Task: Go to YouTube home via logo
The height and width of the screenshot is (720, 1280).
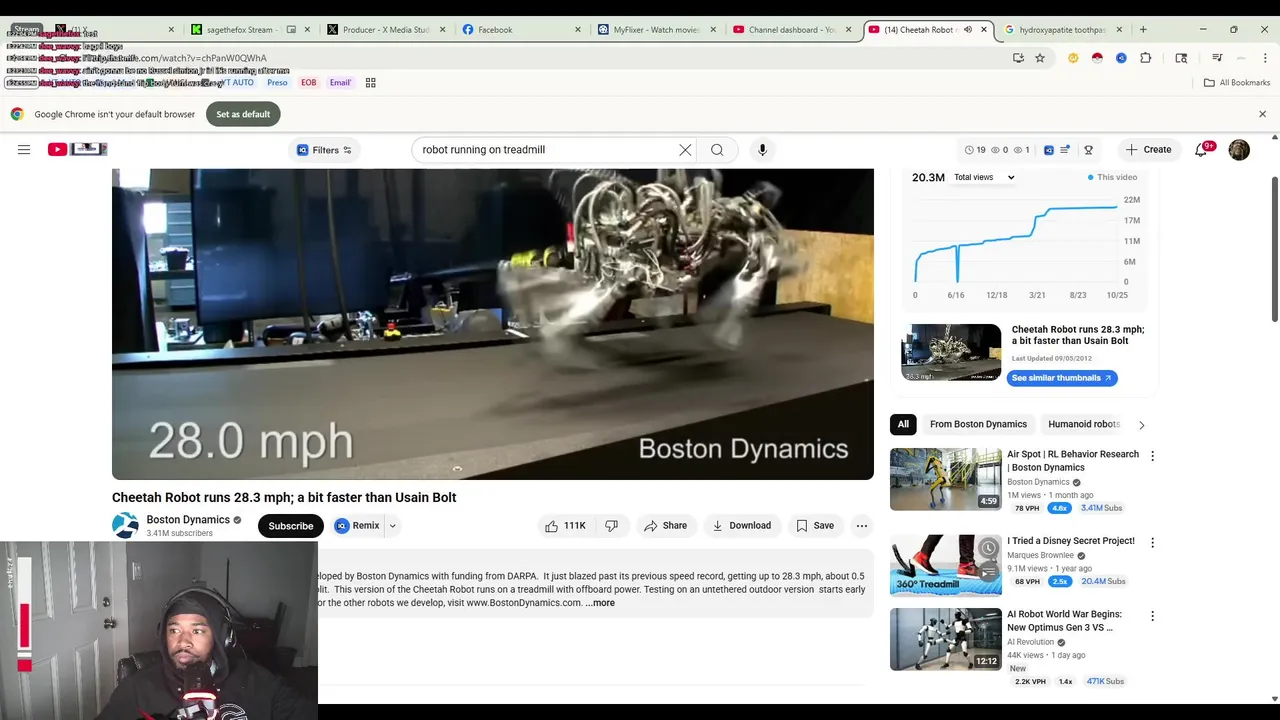Action: coord(77,149)
